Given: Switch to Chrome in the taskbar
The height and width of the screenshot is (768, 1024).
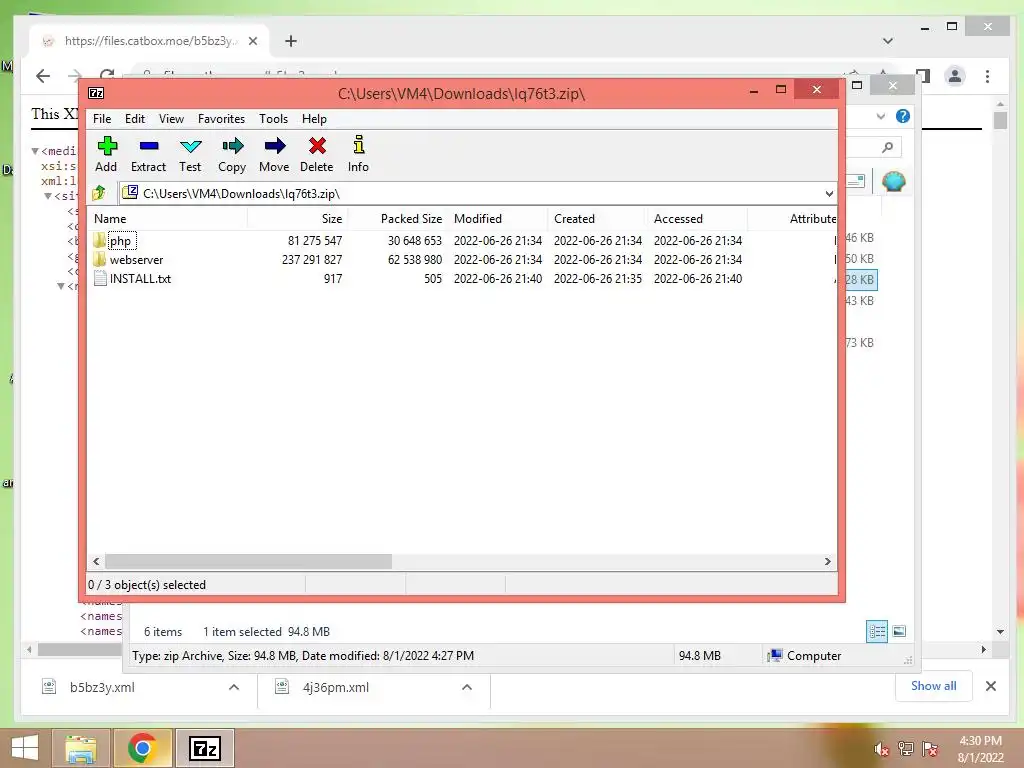Looking at the screenshot, I should tap(142, 748).
